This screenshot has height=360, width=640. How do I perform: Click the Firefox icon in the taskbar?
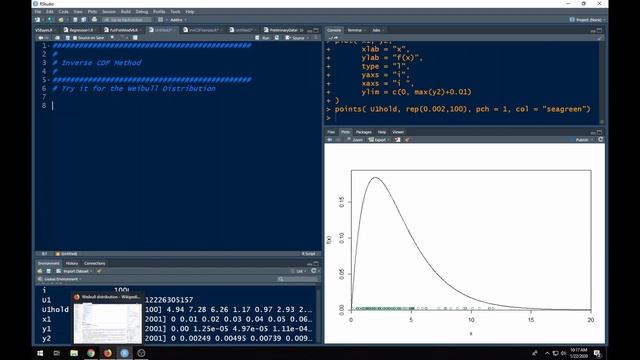pos(107,353)
